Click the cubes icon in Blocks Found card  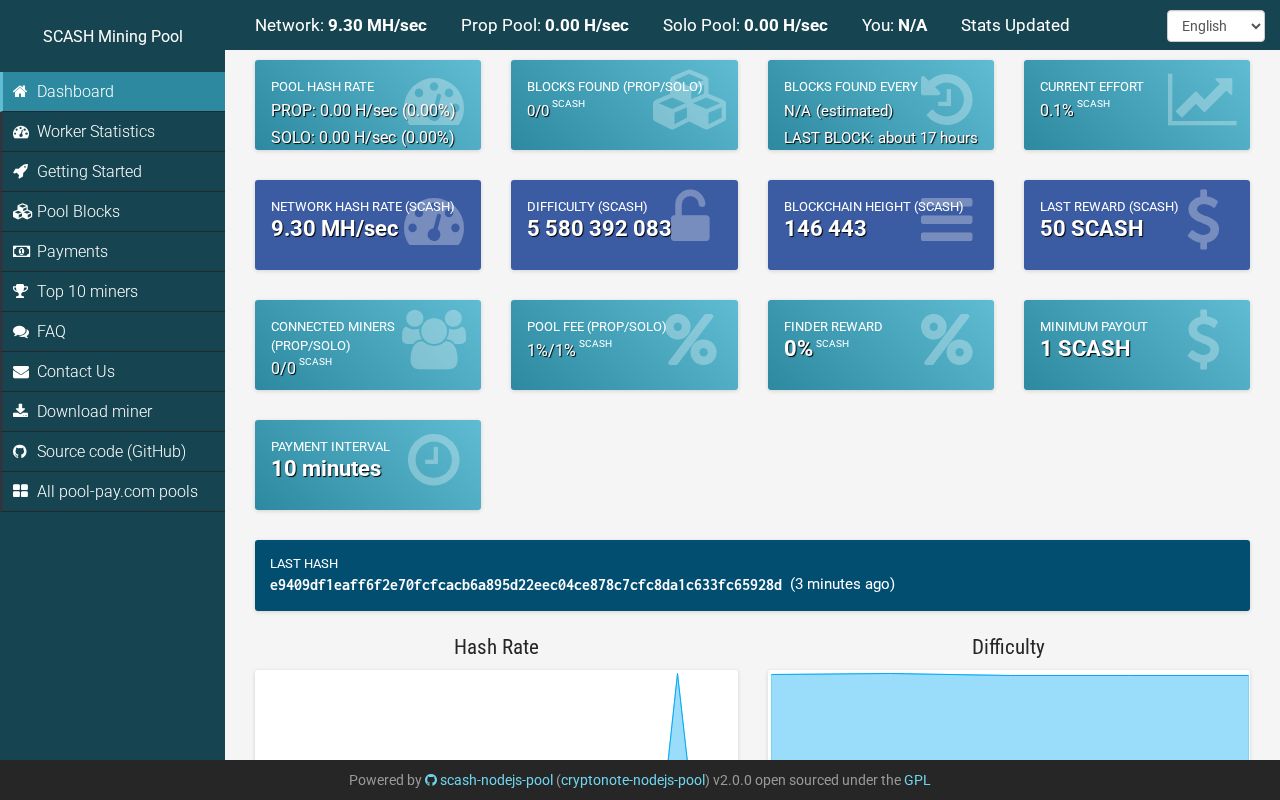tap(689, 100)
